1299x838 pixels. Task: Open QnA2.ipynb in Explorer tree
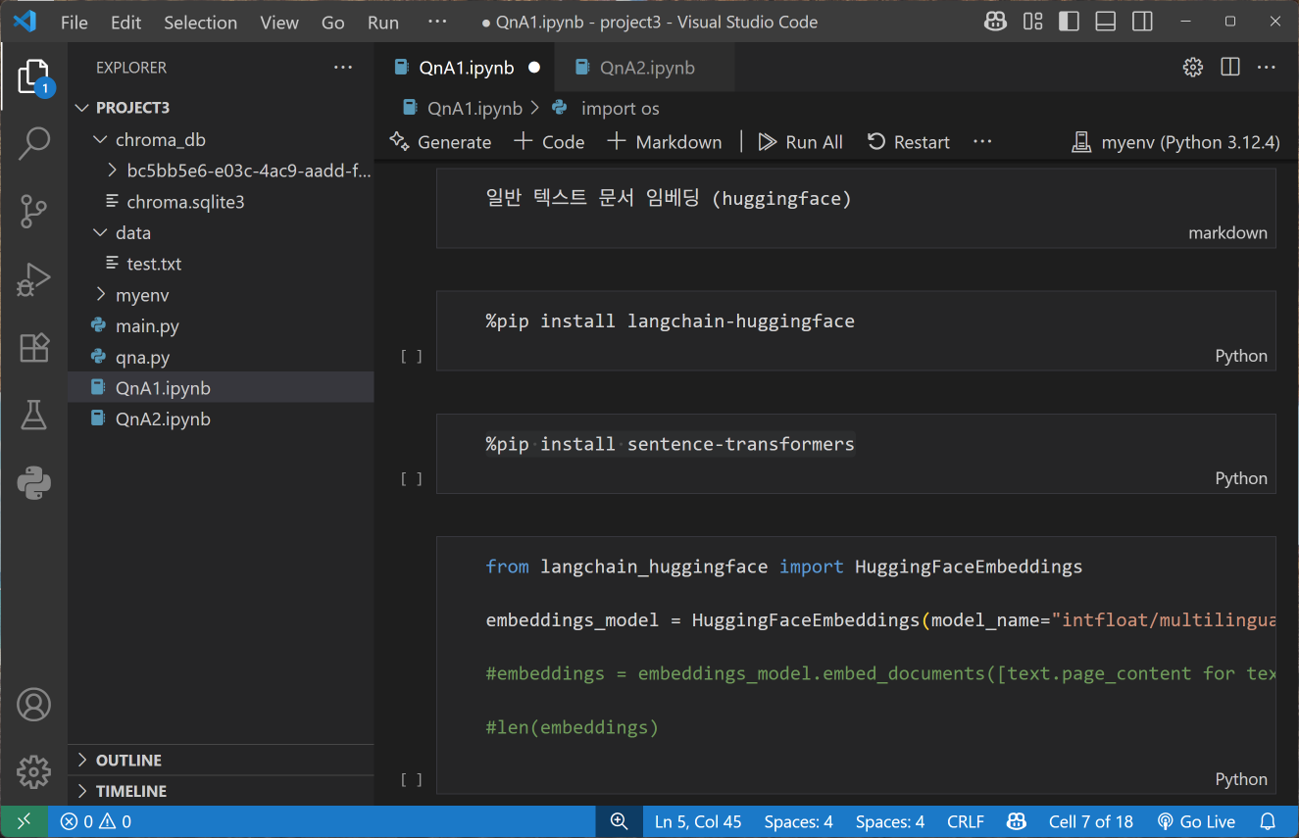tap(221, 418)
